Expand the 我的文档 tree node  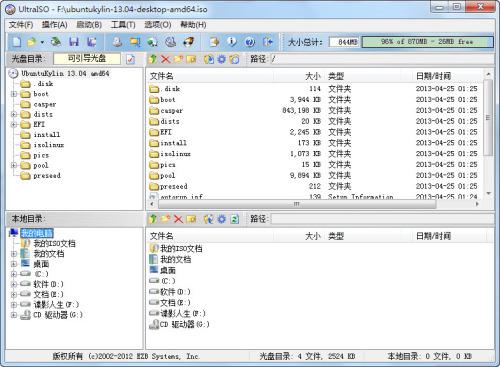[14, 254]
